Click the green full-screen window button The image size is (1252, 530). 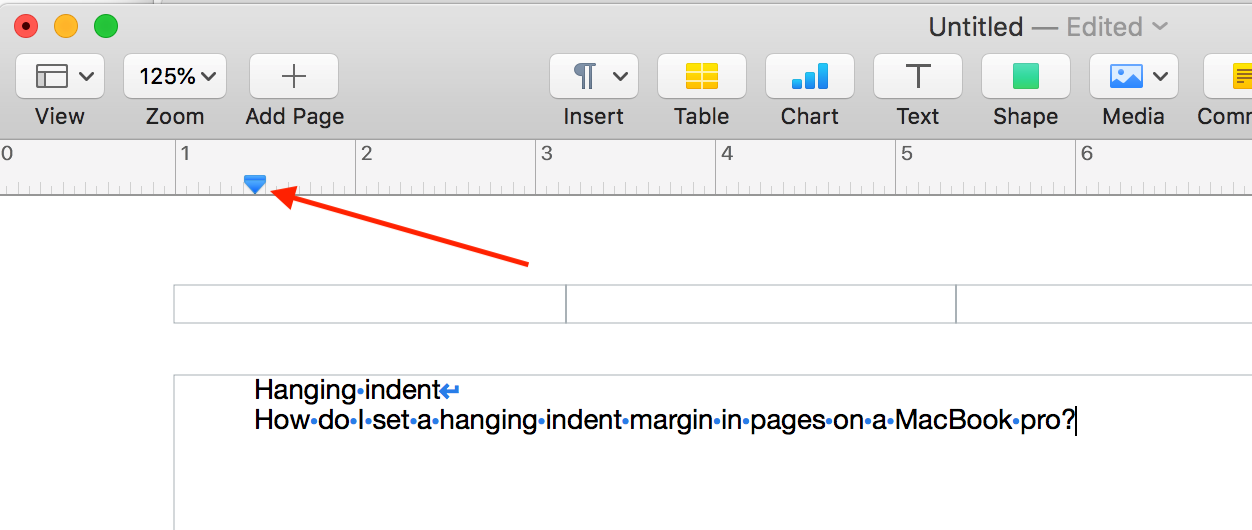click(x=105, y=27)
